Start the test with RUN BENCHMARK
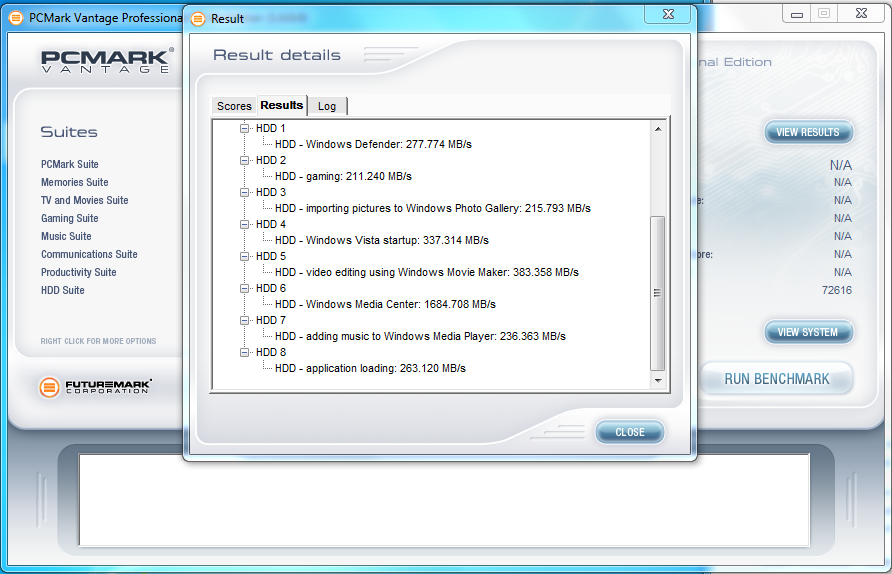Image resolution: width=892 pixels, height=574 pixels. (x=777, y=379)
